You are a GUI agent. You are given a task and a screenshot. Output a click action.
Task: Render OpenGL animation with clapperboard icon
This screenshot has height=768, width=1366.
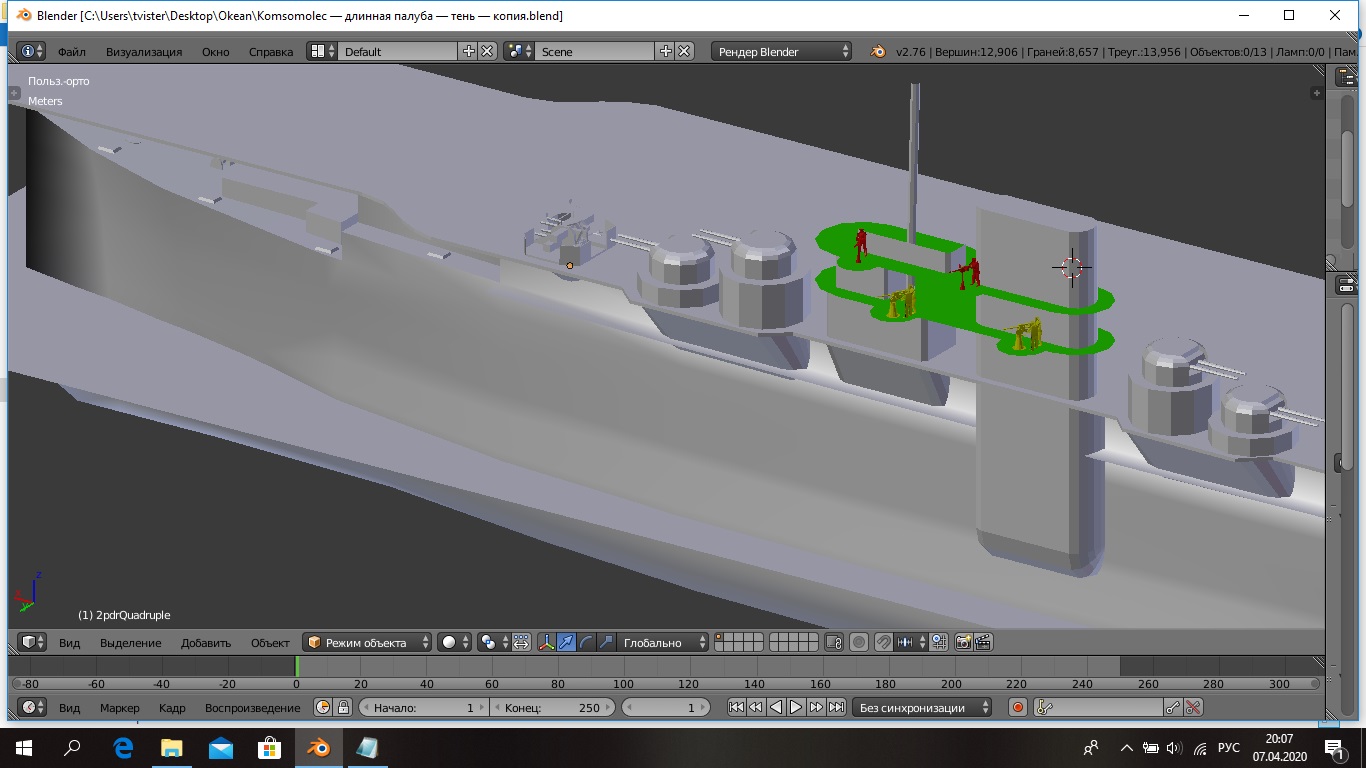tap(983, 642)
